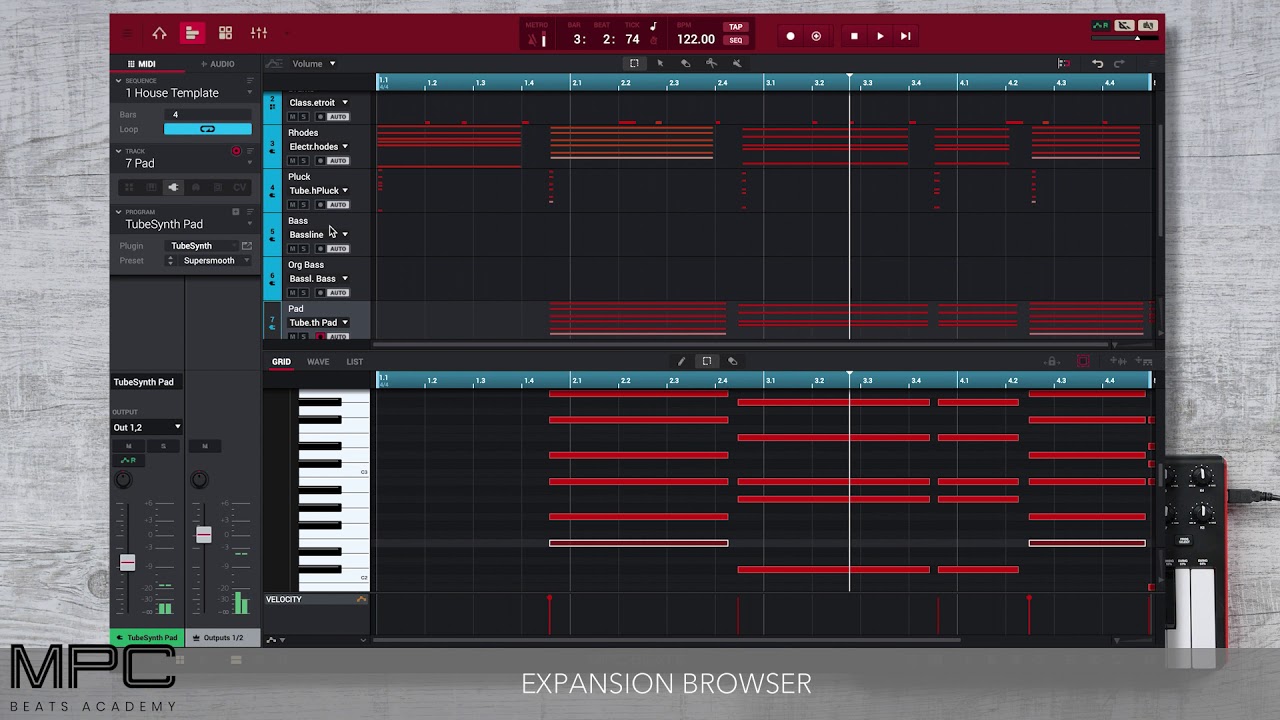Select the Outputs 1/2 channel strip tab
1280x720 pixels.
click(x=223, y=638)
